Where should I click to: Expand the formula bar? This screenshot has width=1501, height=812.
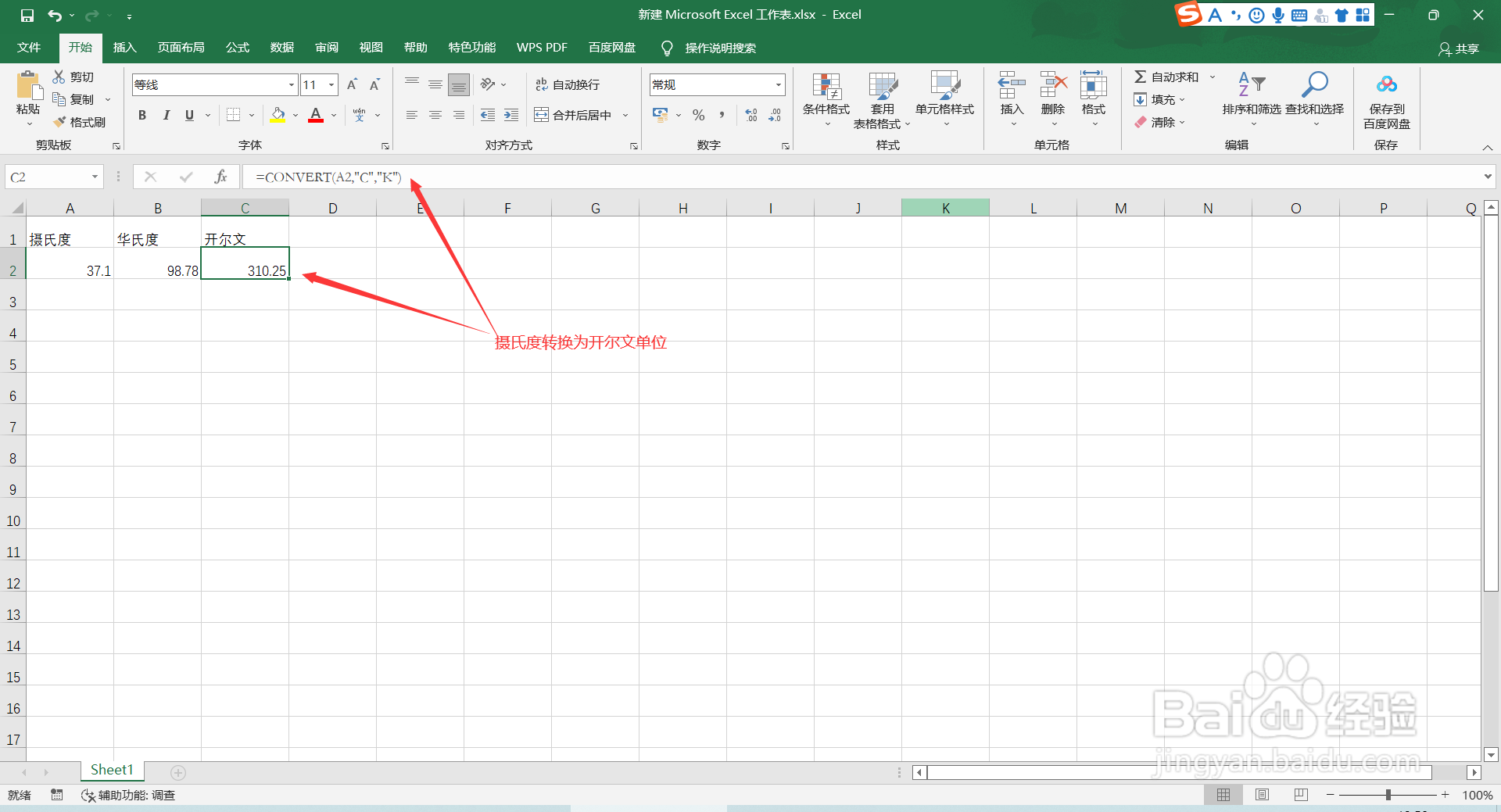coord(1488,177)
